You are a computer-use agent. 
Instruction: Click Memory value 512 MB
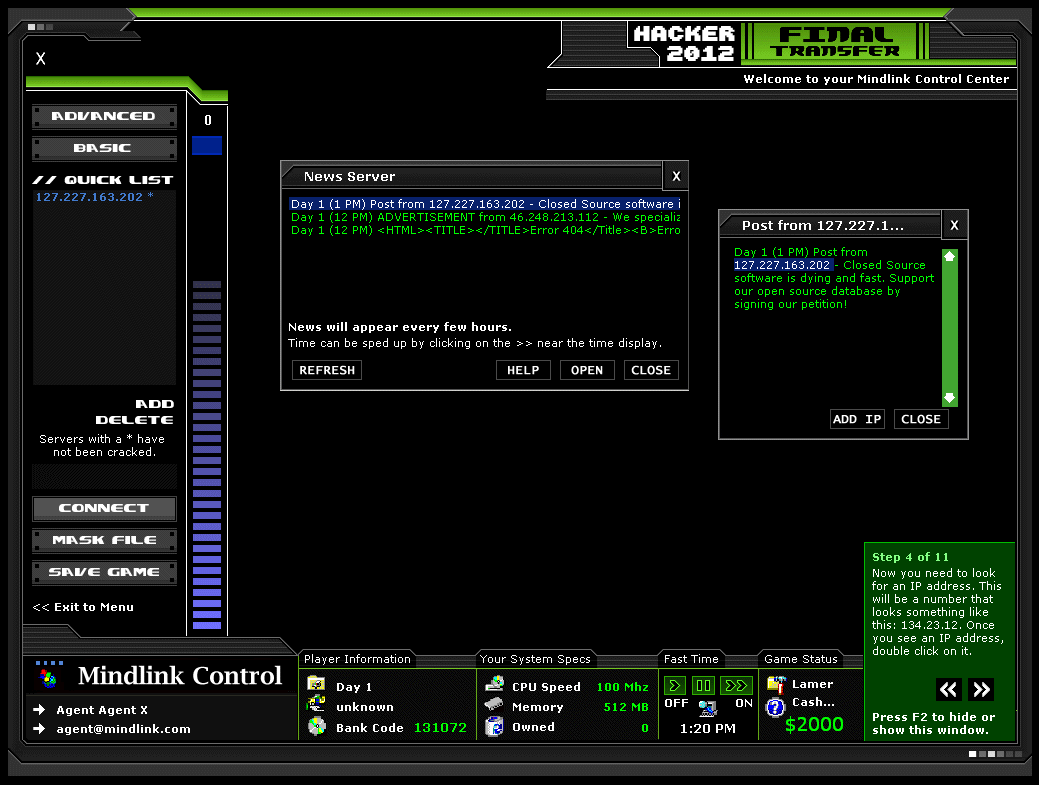(x=626, y=707)
